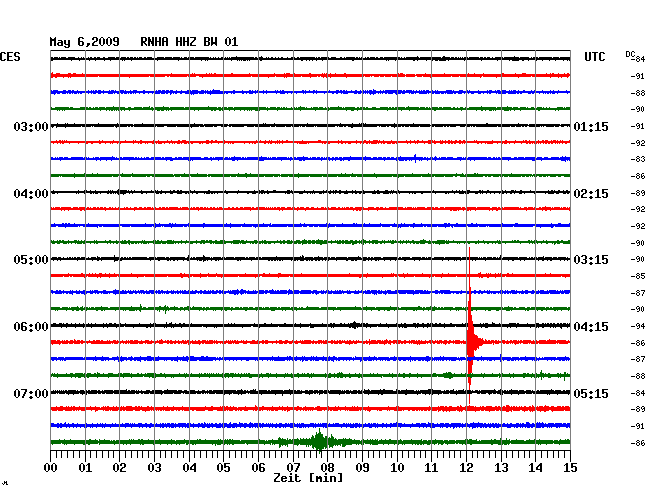Click the 05:00 left time label
Image resolution: width=650 pixels, height=494 pixels.
[31, 260]
